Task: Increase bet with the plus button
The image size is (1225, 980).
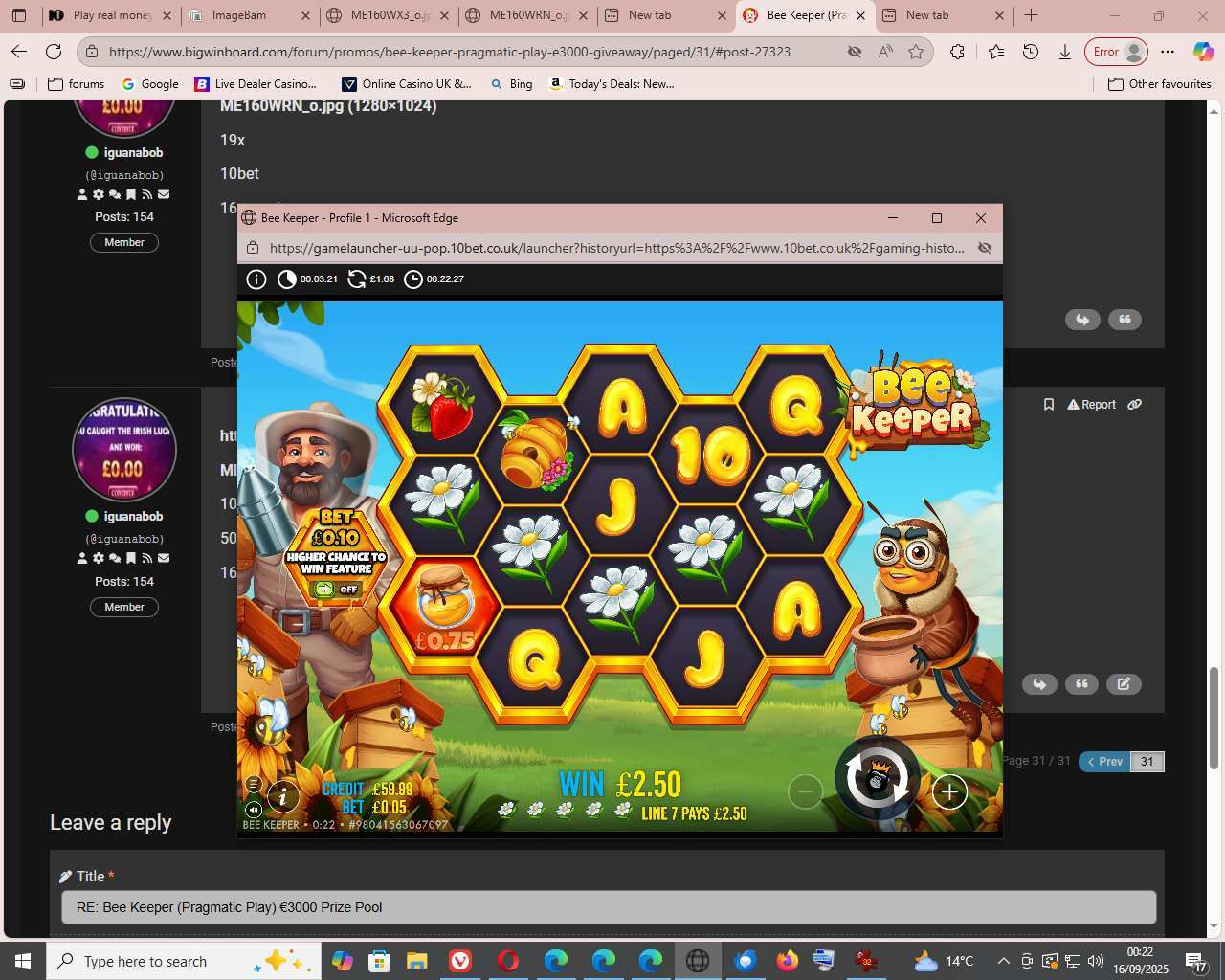Action: (x=948, y=792)
